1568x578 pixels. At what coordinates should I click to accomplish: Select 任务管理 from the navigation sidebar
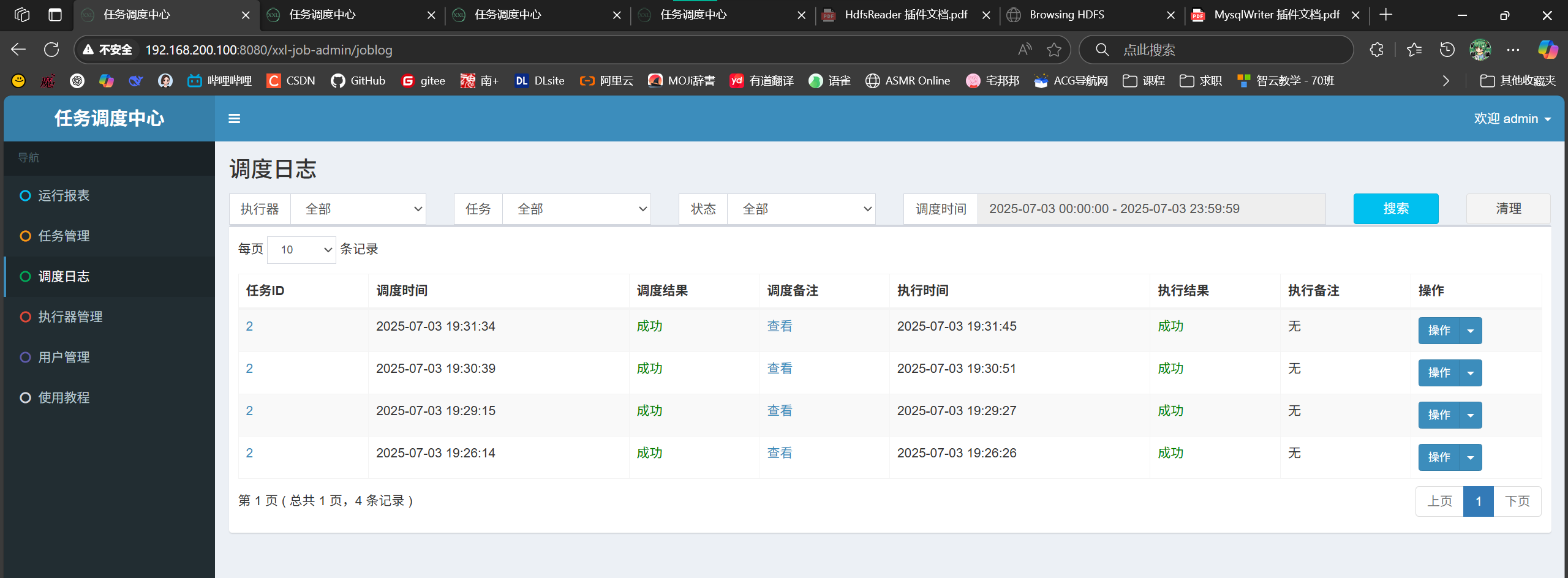click(64, 236)
